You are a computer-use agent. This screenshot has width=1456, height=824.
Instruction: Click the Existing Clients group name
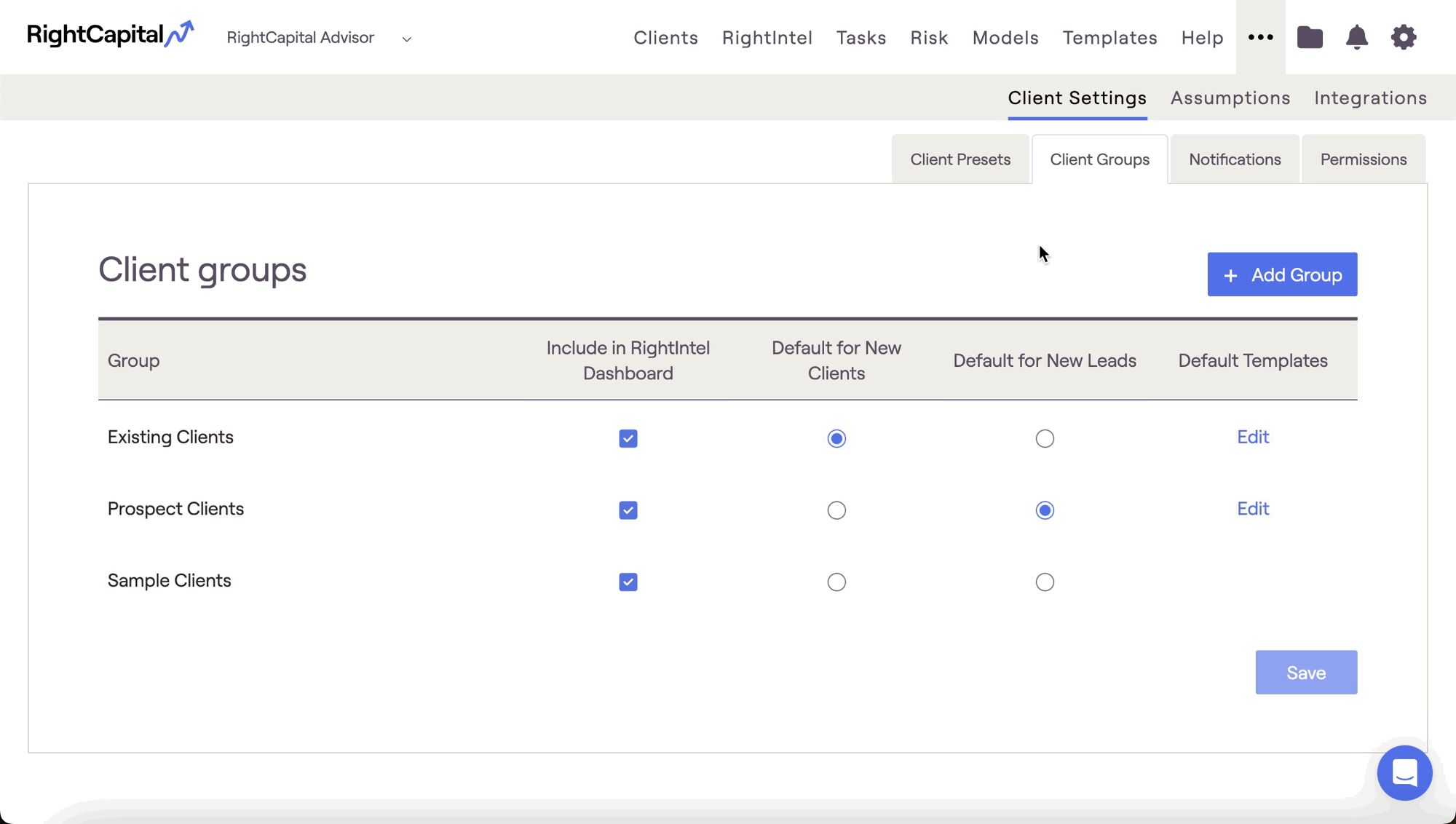170,437
